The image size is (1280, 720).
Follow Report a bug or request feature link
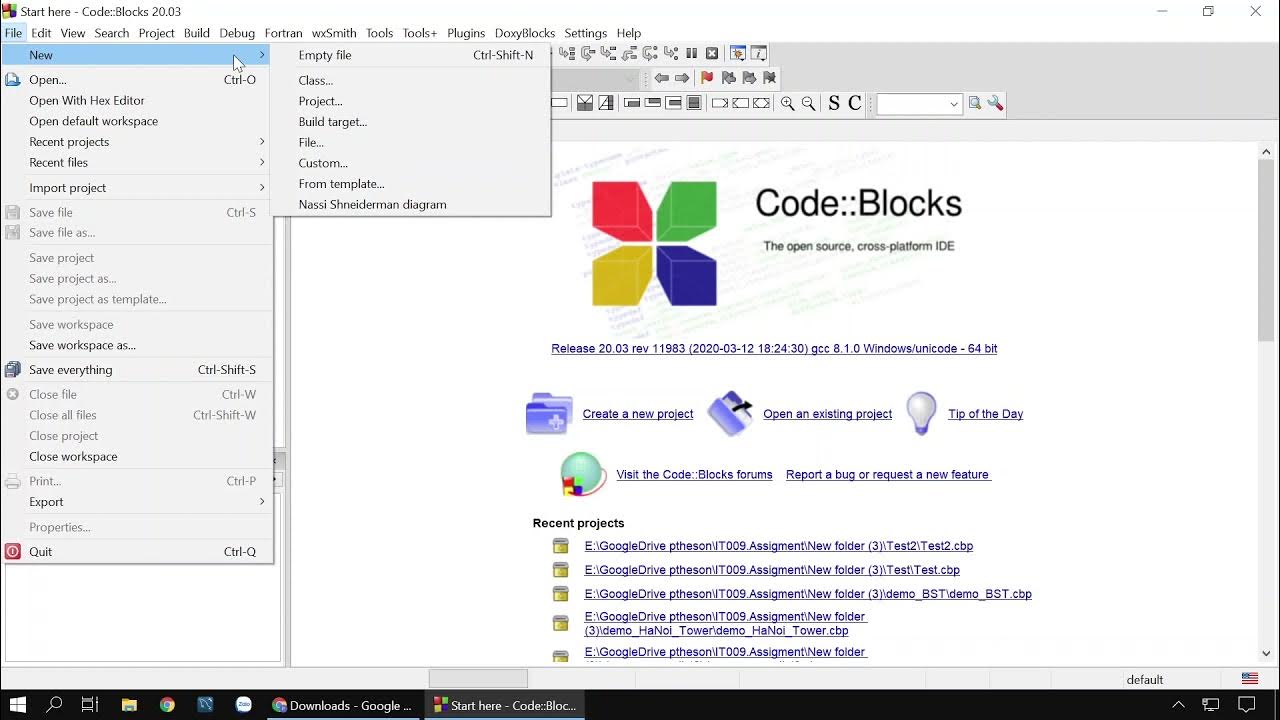pos(888,475)
